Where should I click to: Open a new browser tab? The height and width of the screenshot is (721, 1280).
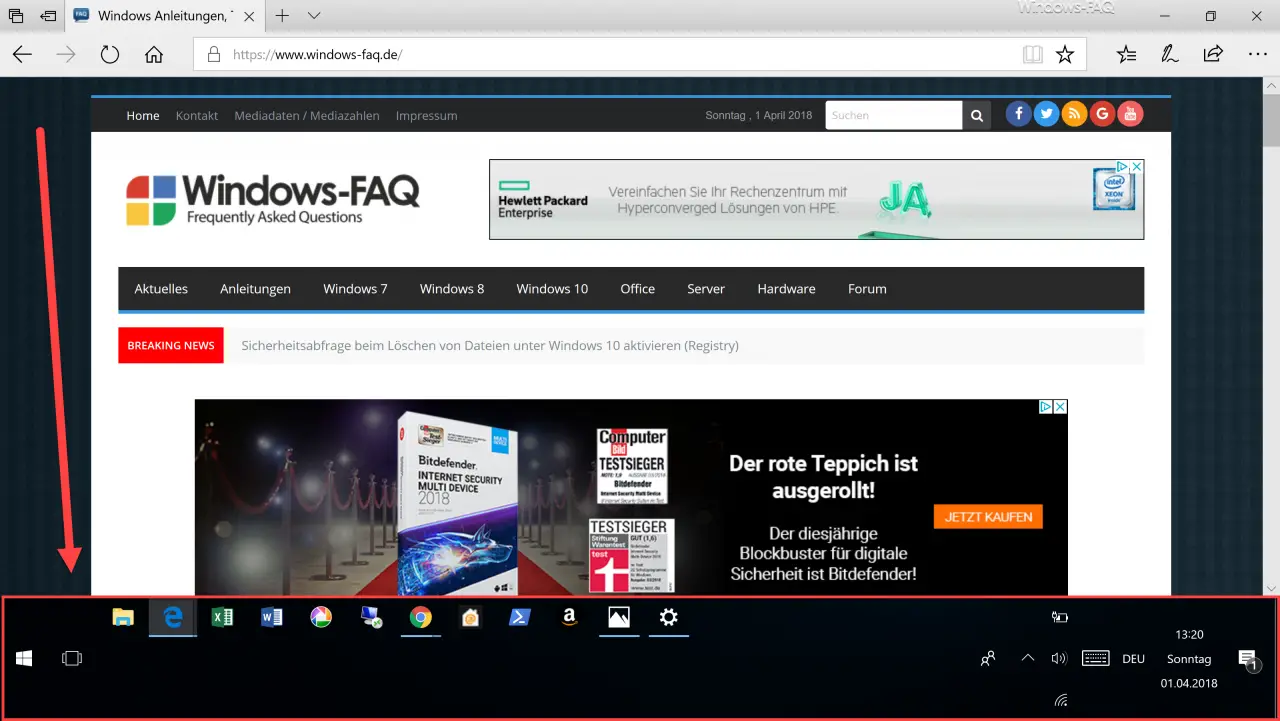pyautogui.click(x=282, y=16)
